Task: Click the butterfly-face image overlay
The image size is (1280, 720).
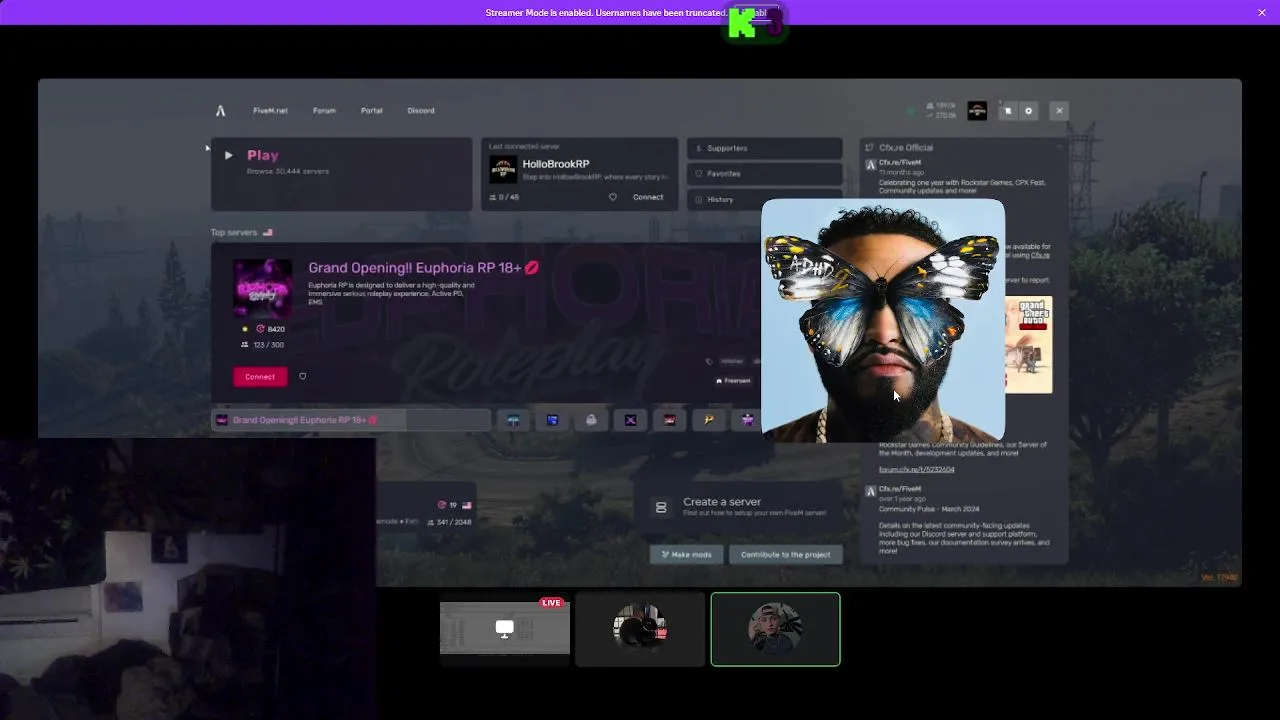Action: pyautogui.click(x=883, y=320)
